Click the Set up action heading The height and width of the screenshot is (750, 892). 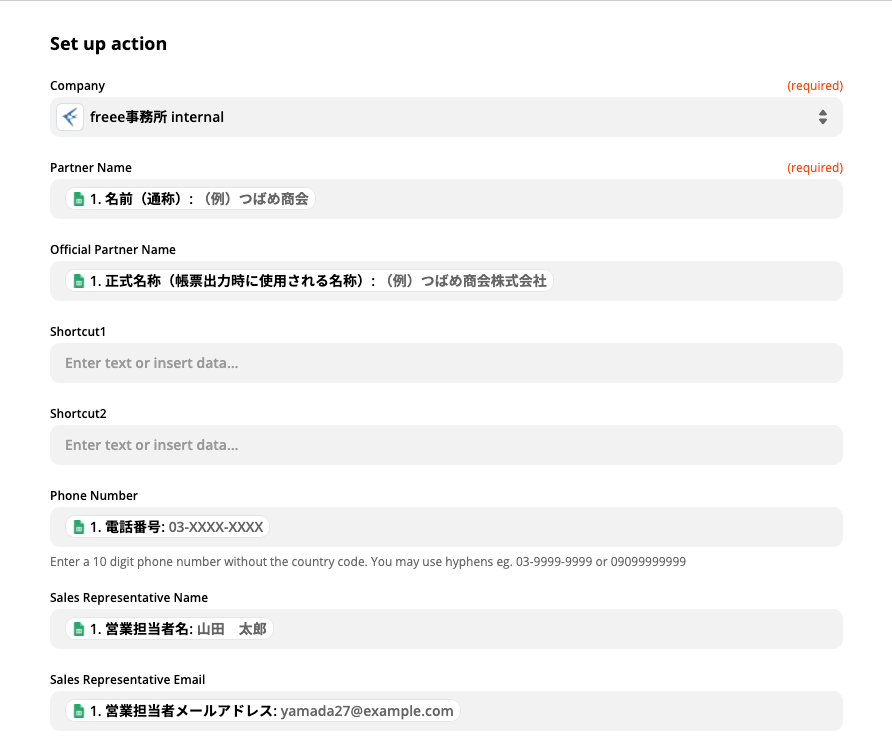pos(108,44)
